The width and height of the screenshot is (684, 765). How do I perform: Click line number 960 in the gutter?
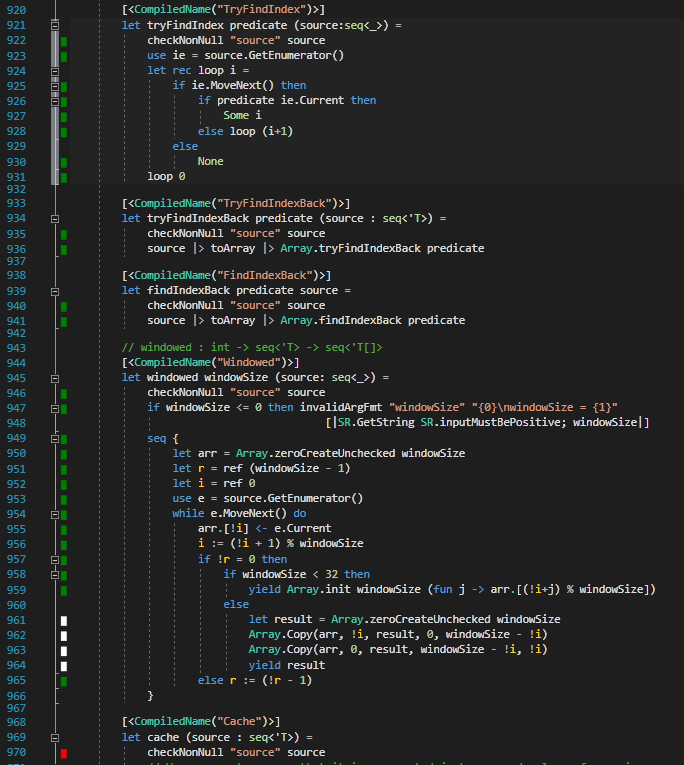[x=16, y=605]
